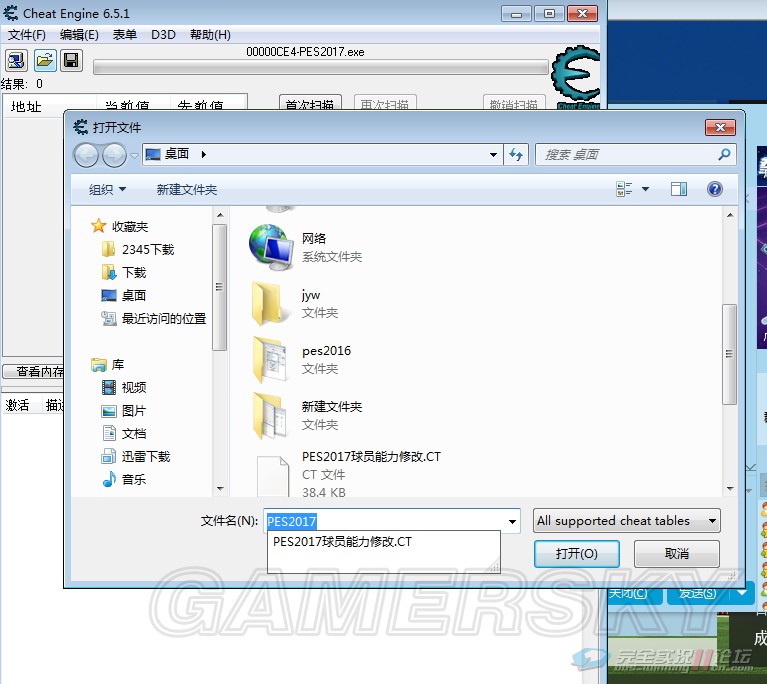Screen dimensions: 767x684
Task: Click the 打开(O) open button
Action: [576, 554]
